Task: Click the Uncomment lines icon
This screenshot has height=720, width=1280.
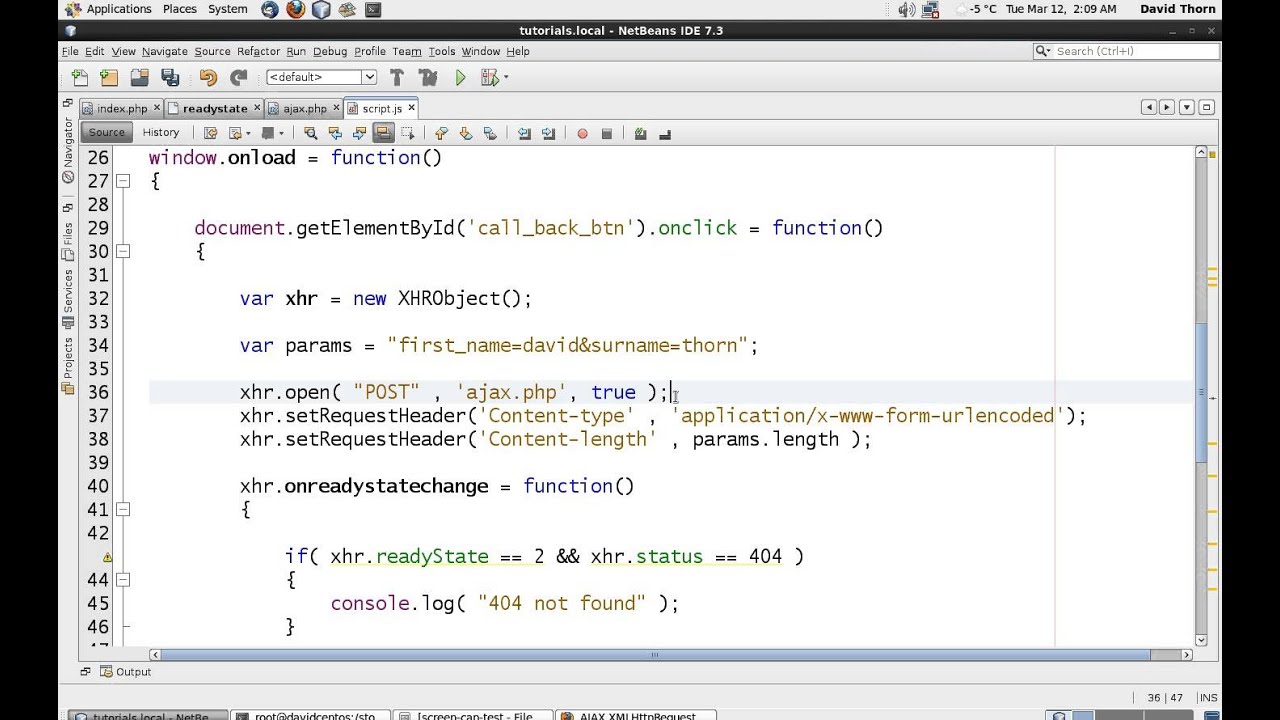Action: pyautogui.click(x=664, y=133)
